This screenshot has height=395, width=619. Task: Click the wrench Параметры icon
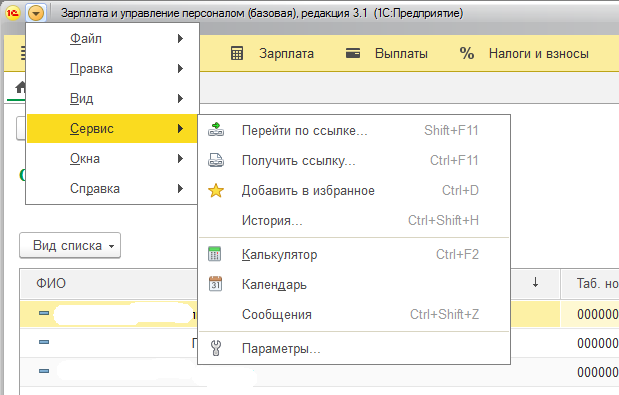click(x=216, y=348)
